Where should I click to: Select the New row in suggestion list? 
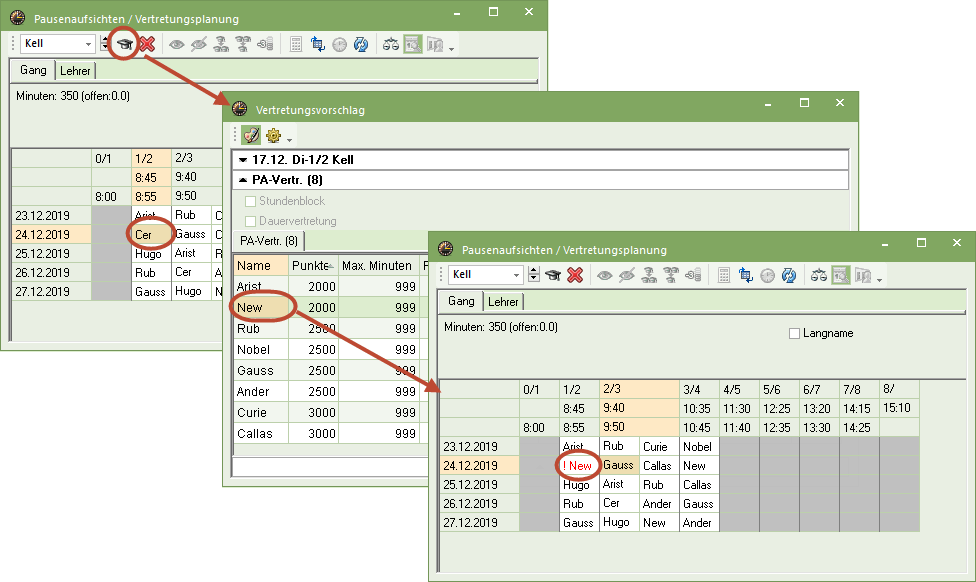(x=331, y=307)
